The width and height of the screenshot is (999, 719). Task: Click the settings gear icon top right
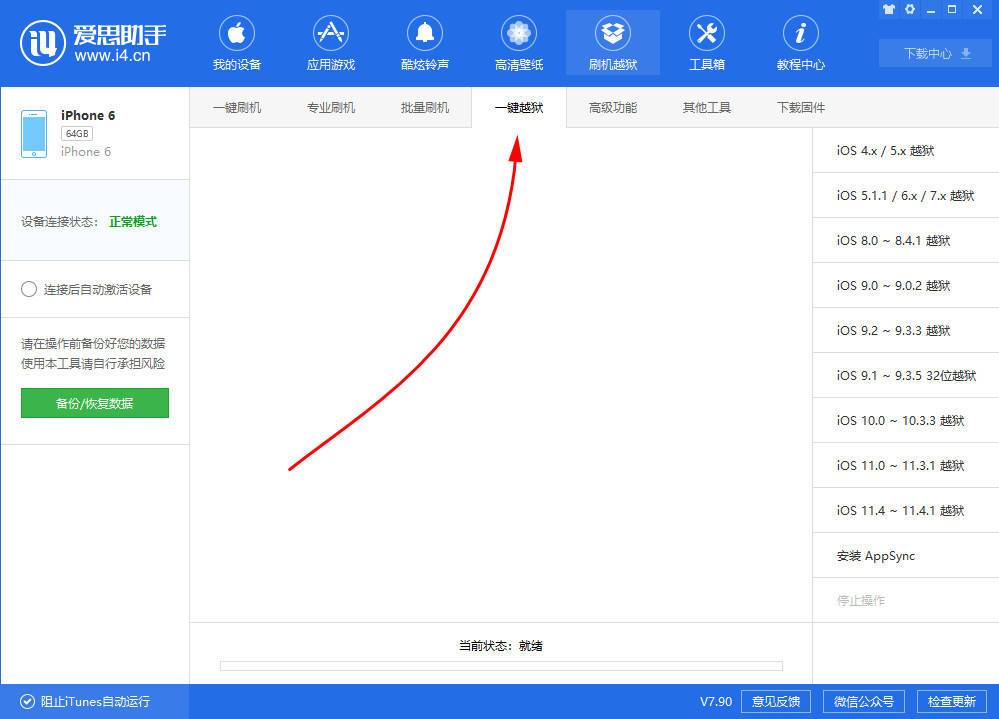909,9
